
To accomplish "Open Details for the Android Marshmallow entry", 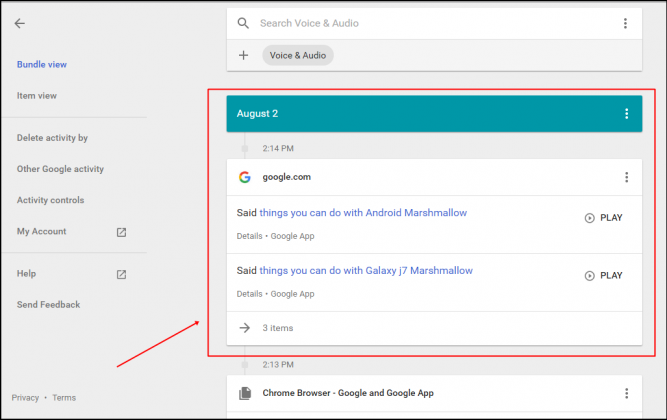I will click(249, 236).
